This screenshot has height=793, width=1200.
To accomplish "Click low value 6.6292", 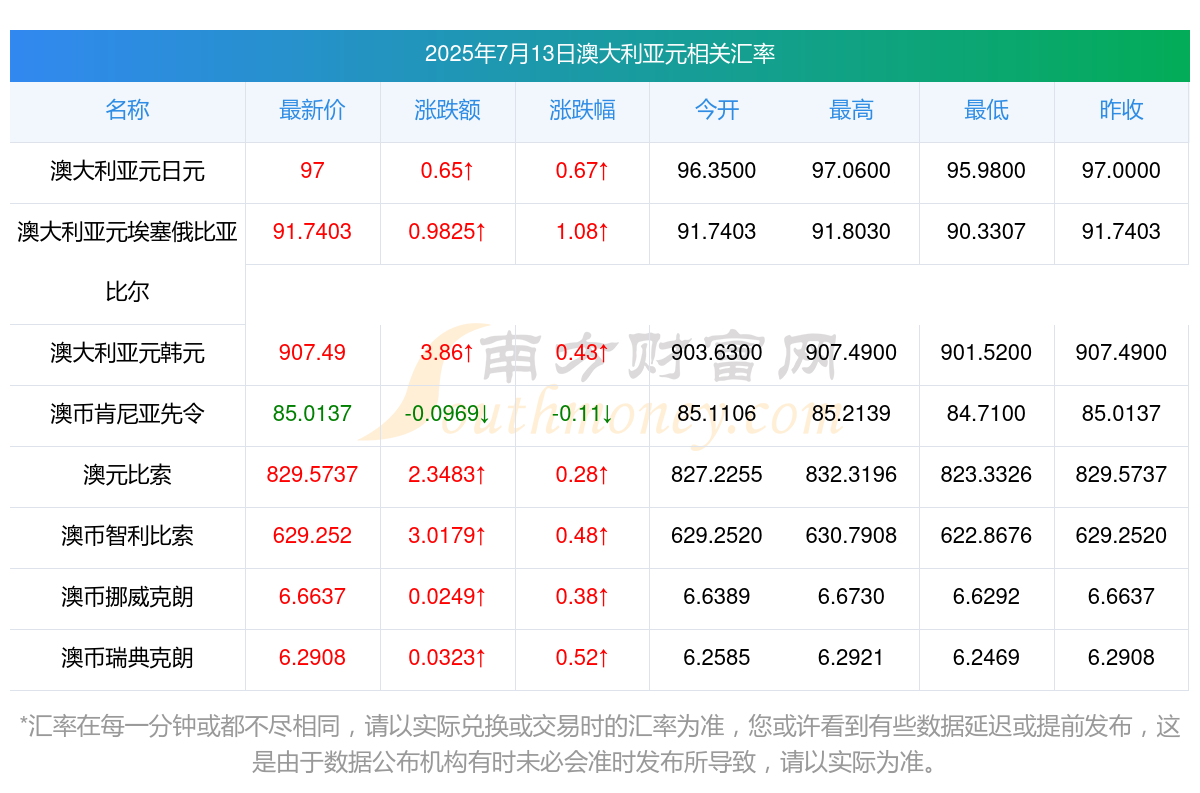I will [x=986, y=597].
